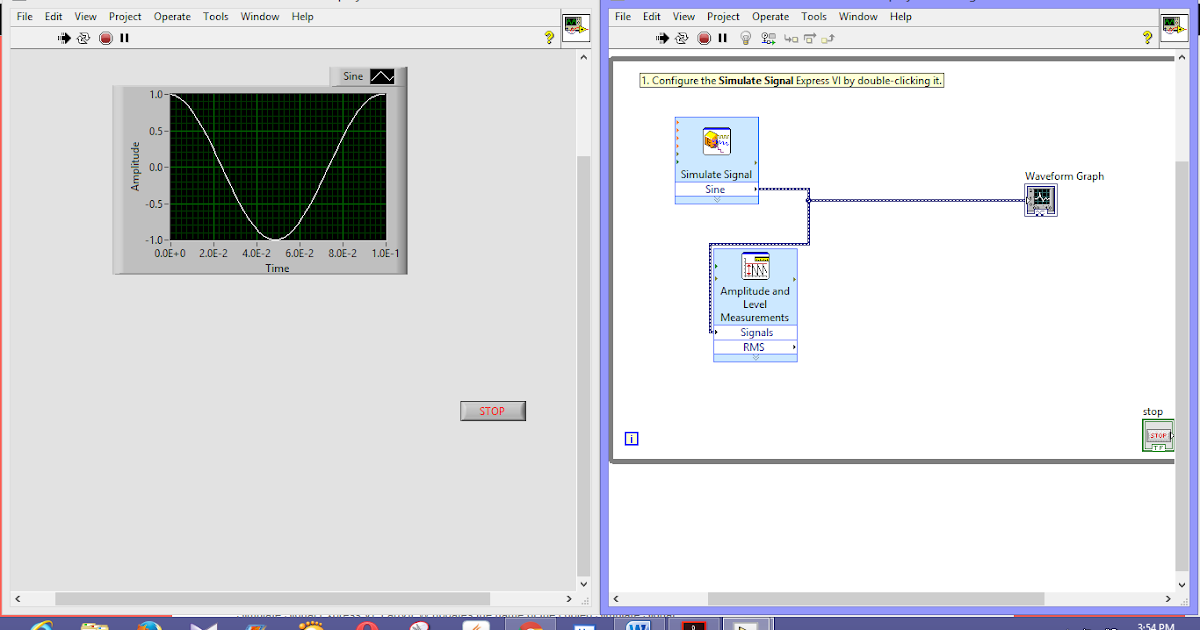Click the Step Into debugging icon
The height and width of the screenshot is (630, 1200).
point(793,38)
